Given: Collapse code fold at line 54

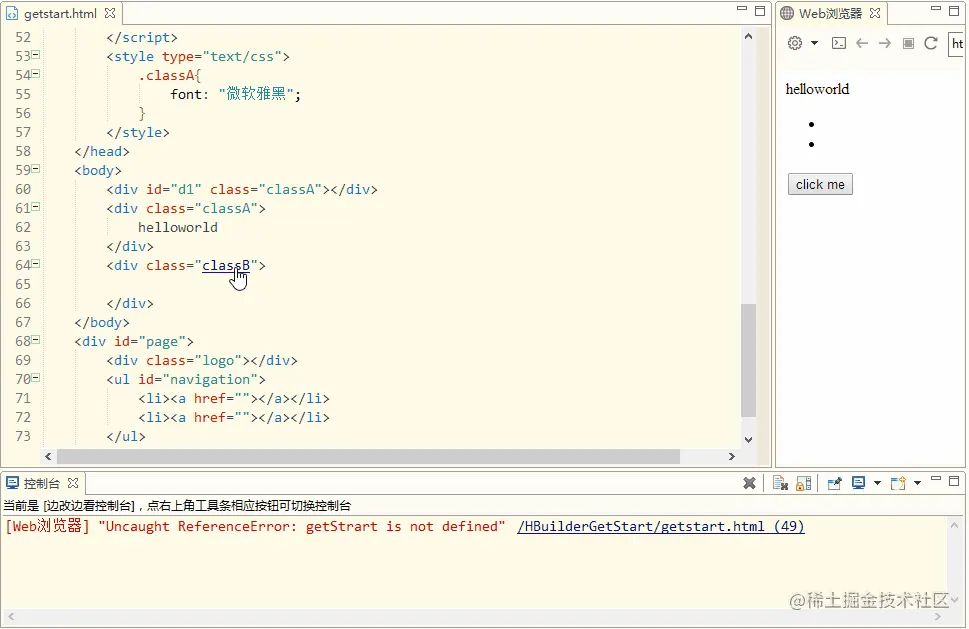Looking at the screenshot, I should click(36, 74).
